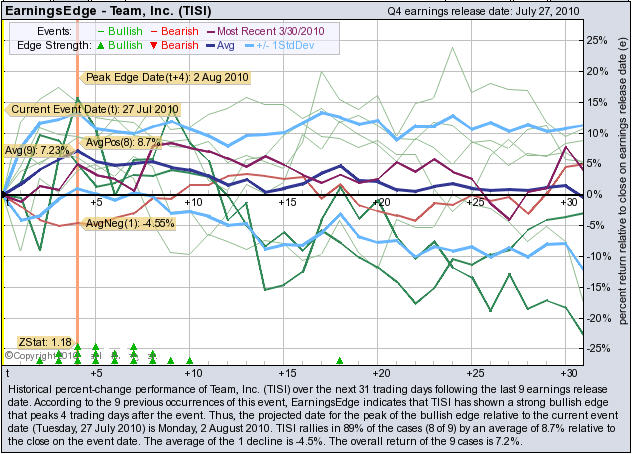Click the green 'Bullish' Events legend entry

[120, 31]
